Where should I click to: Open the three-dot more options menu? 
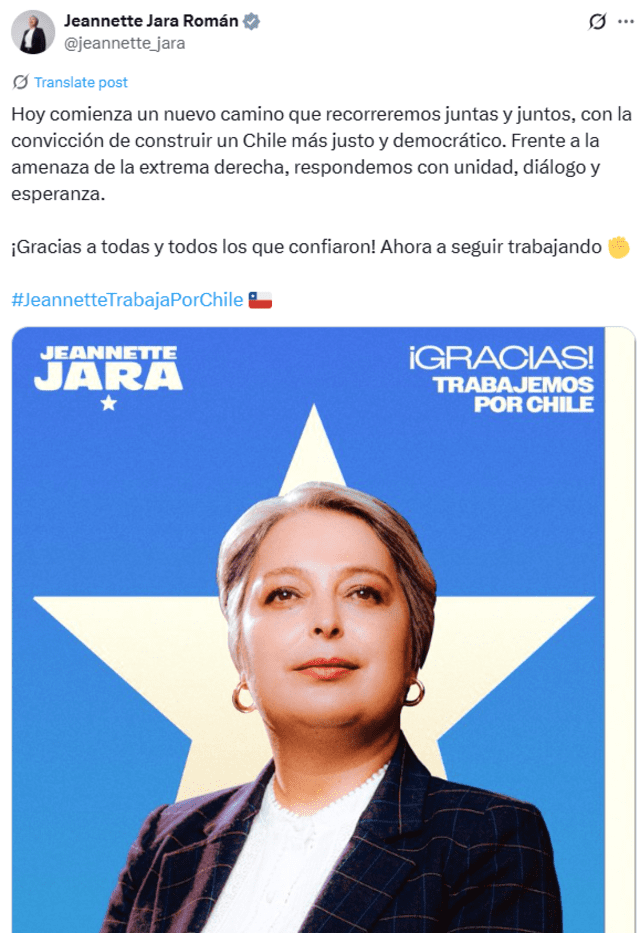[x=626, y=22]
